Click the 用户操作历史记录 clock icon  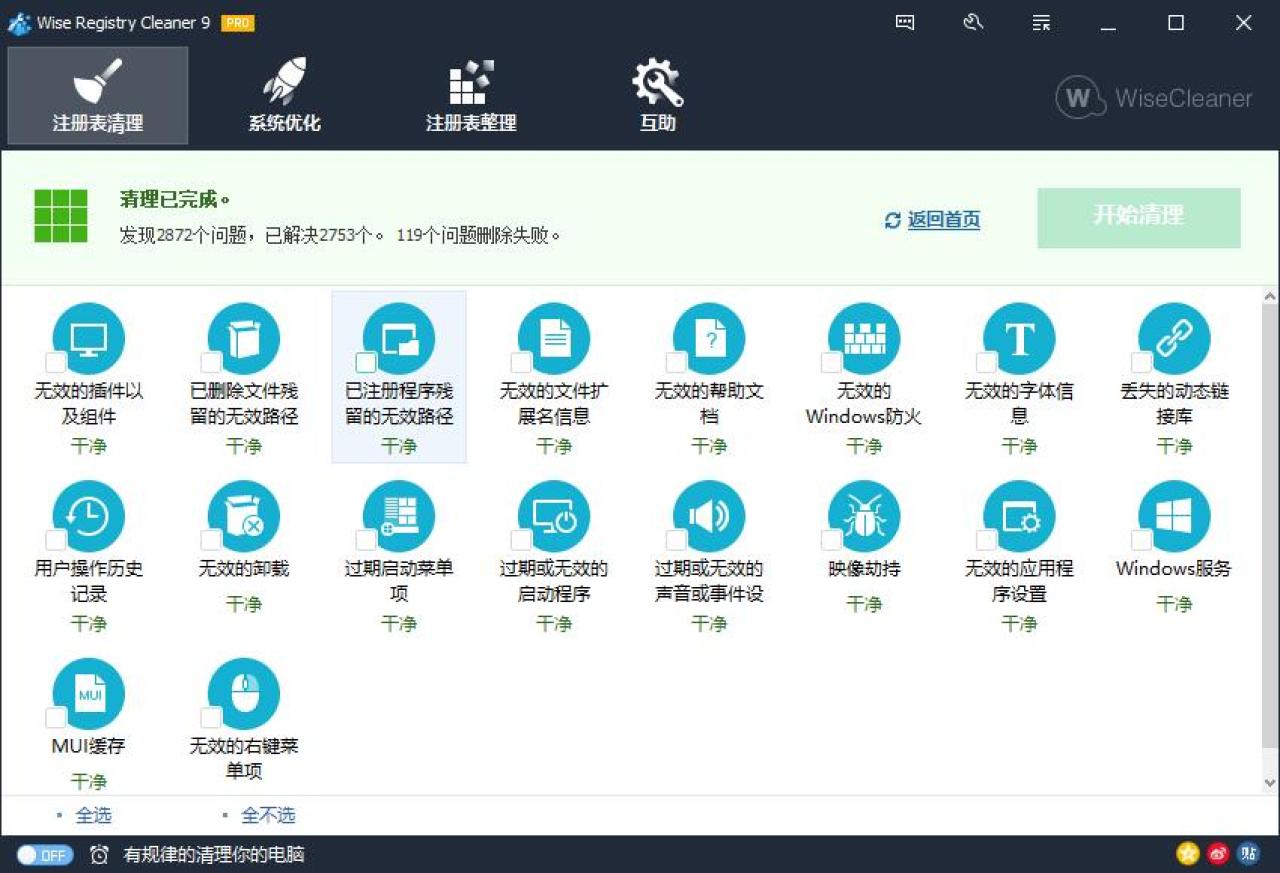pos(89,516)
